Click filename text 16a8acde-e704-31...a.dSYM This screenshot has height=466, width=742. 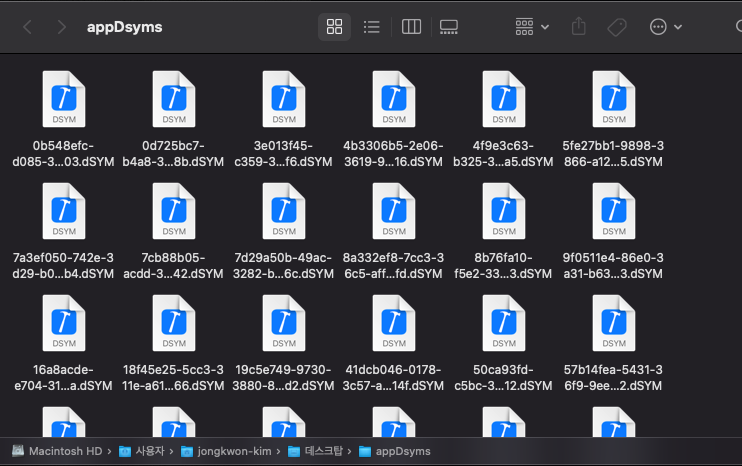point(63,378)
